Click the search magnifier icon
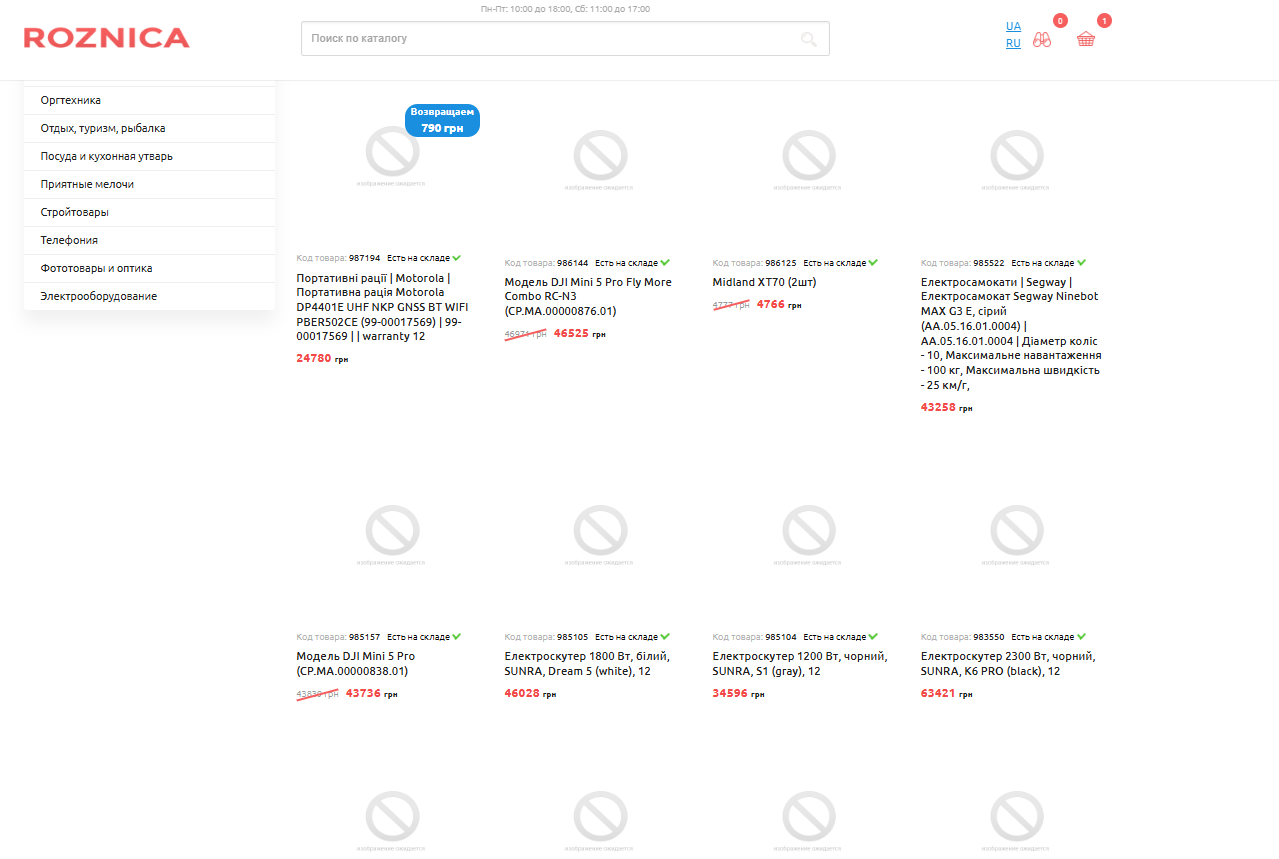 (808, 39)
